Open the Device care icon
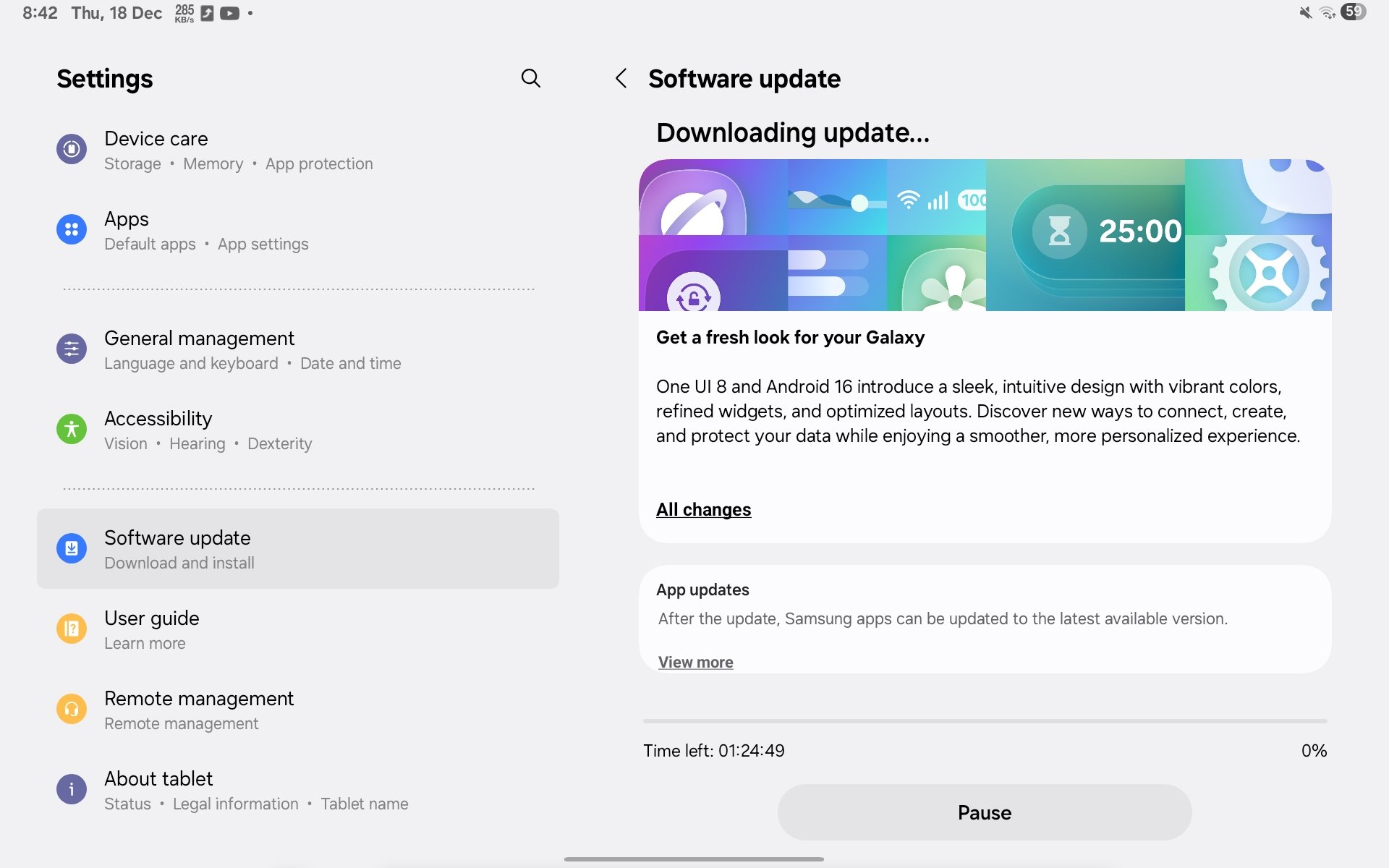Viewport: 1389px width, 868px height. pyautogui.click(x=72, y=149)
